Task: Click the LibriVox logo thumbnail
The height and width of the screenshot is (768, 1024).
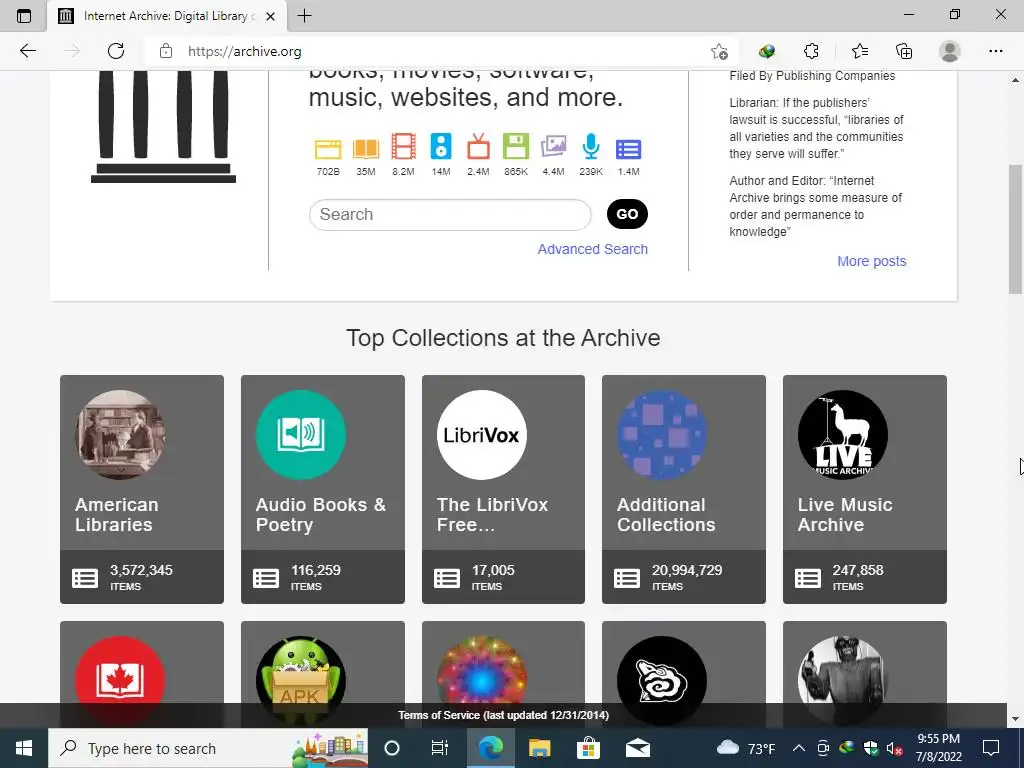Action: 481,435
